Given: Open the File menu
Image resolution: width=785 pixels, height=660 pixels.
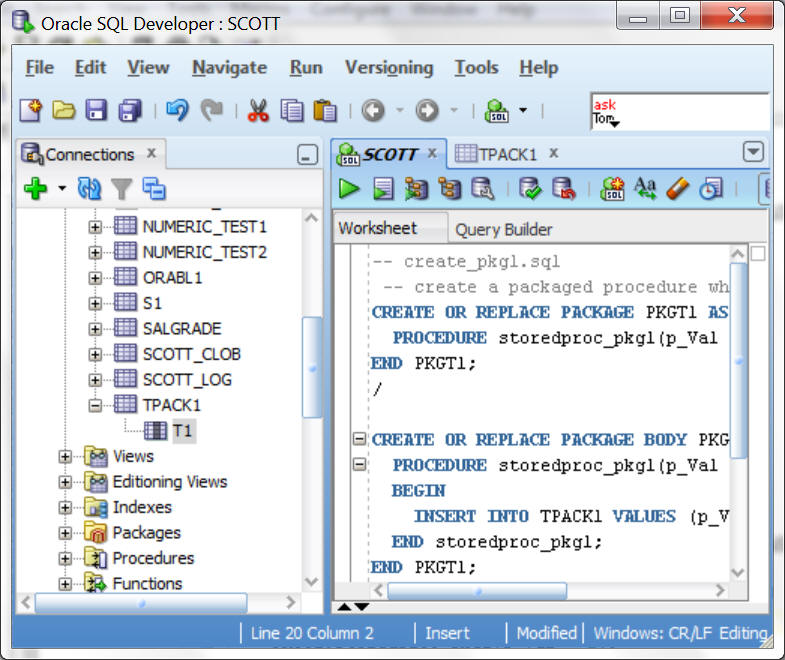Looking at the screenshot, I should (x=40, y=68).
